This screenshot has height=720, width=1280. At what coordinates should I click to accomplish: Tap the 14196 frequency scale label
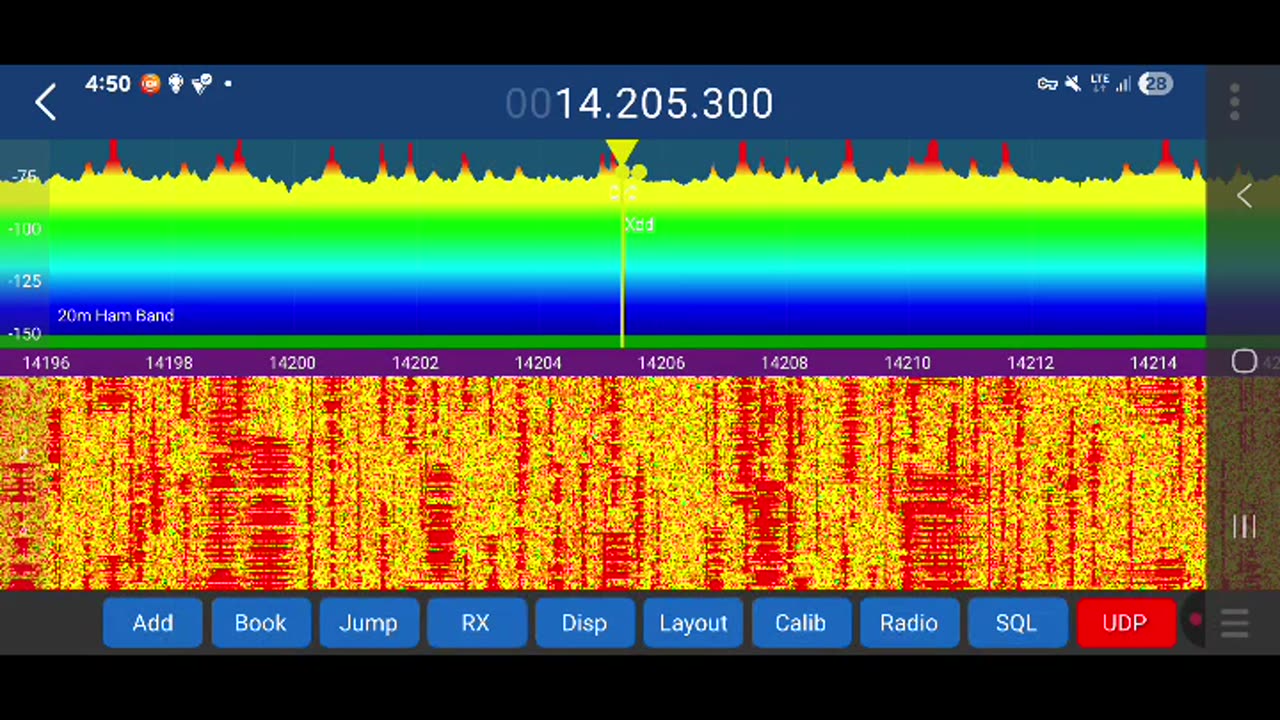[46, 362]
